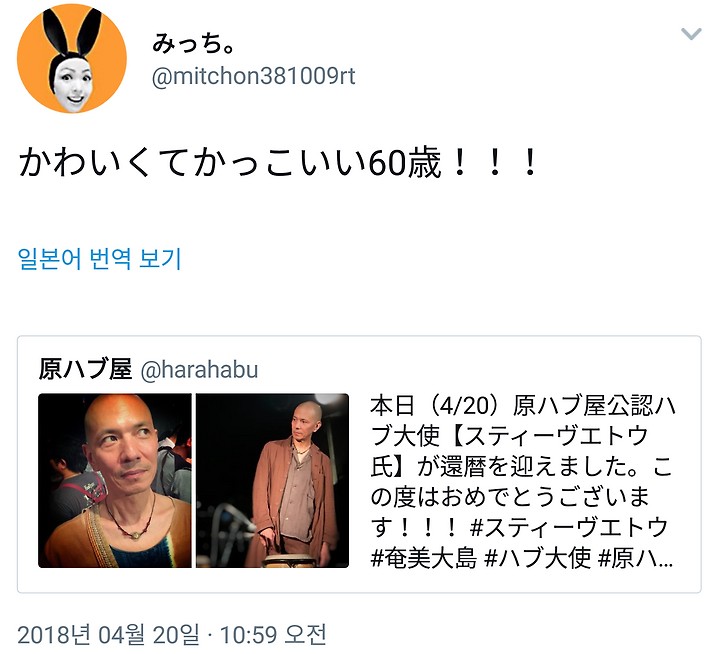The image size is (720, 654).
Task: Open the みっち。 display name profile
Action: [193, 44]
